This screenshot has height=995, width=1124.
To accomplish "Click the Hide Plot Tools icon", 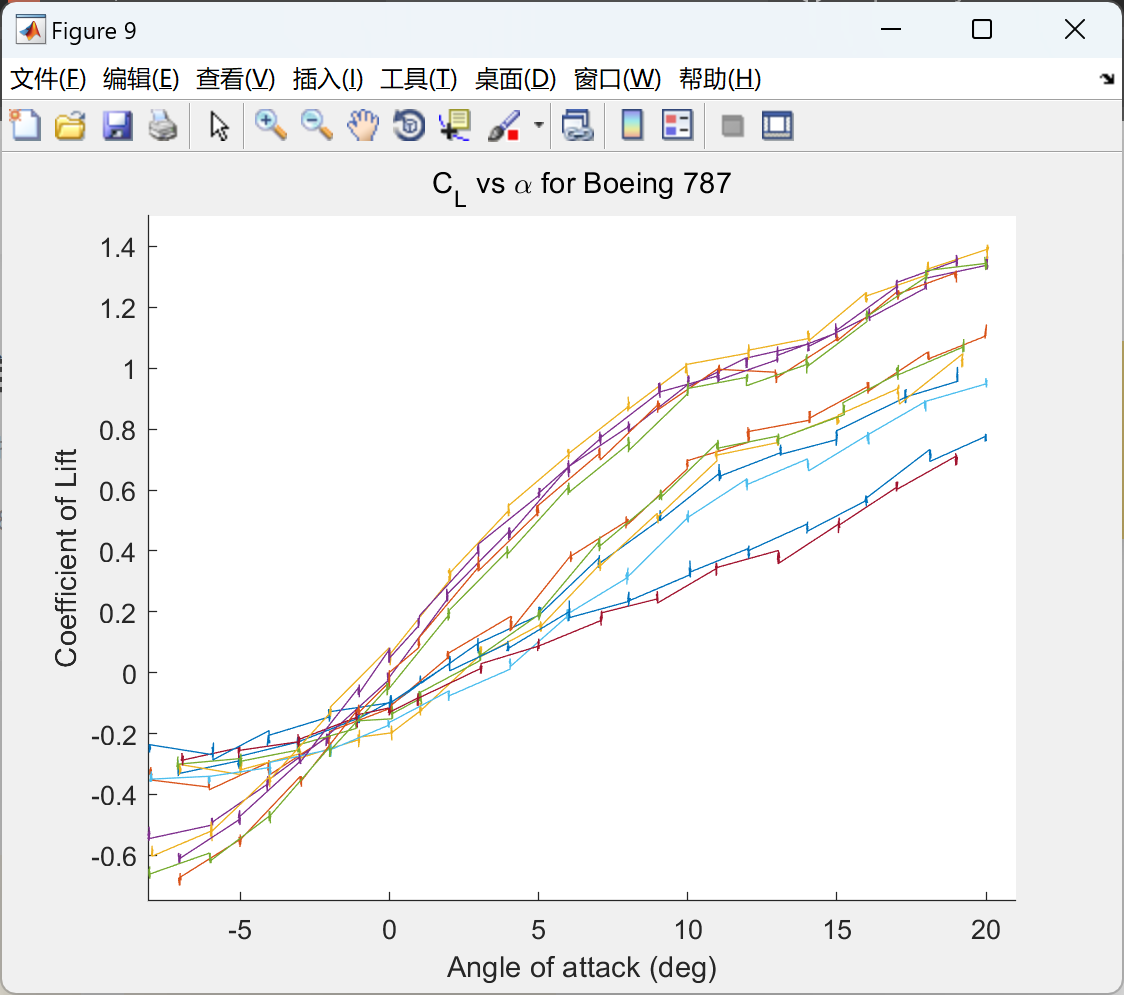I will 732,126.
